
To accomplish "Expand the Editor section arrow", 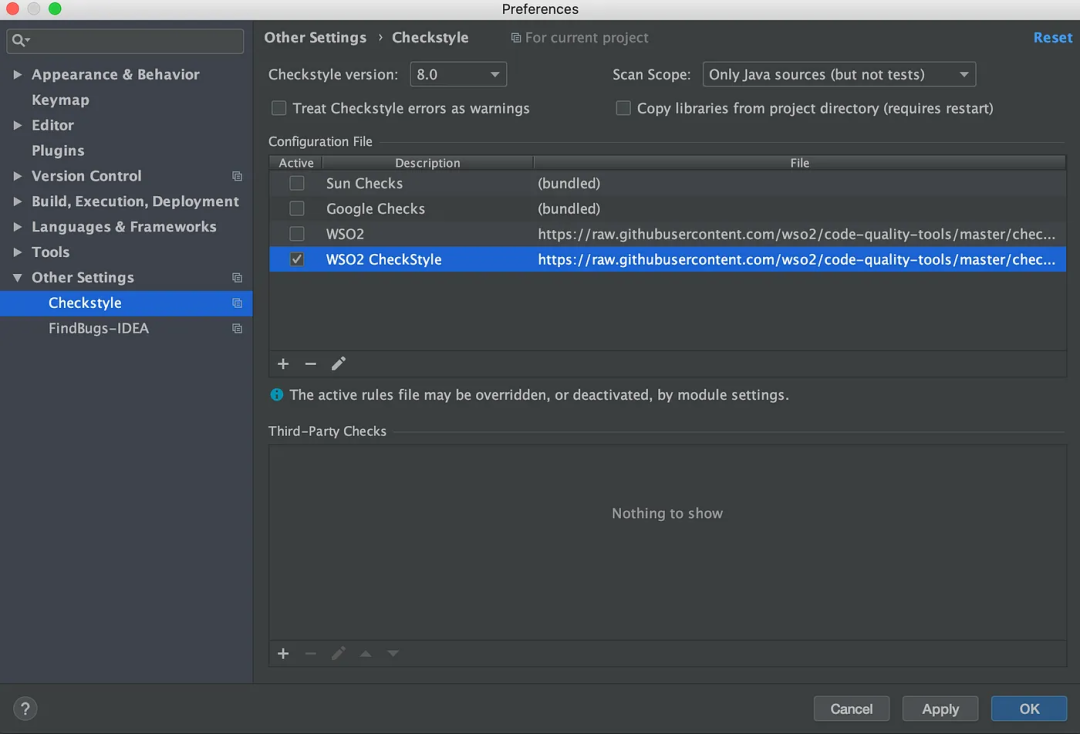I will pyautogui.click(x=18, y=125).
